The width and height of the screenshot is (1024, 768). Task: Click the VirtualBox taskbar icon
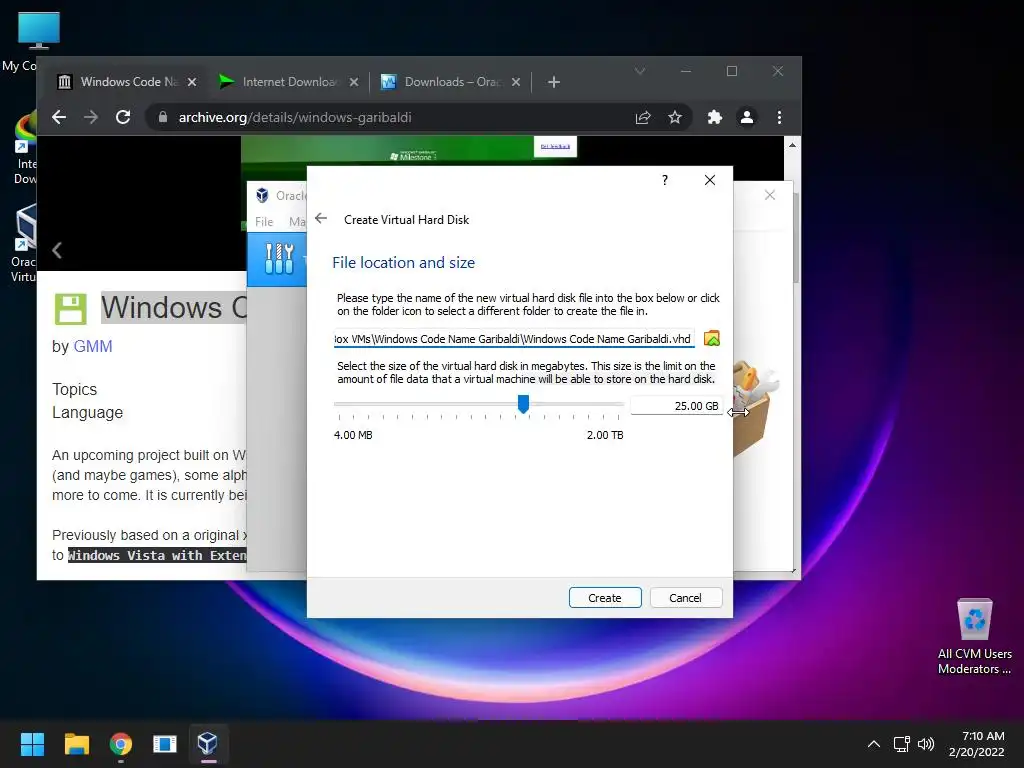pos(208,744)
